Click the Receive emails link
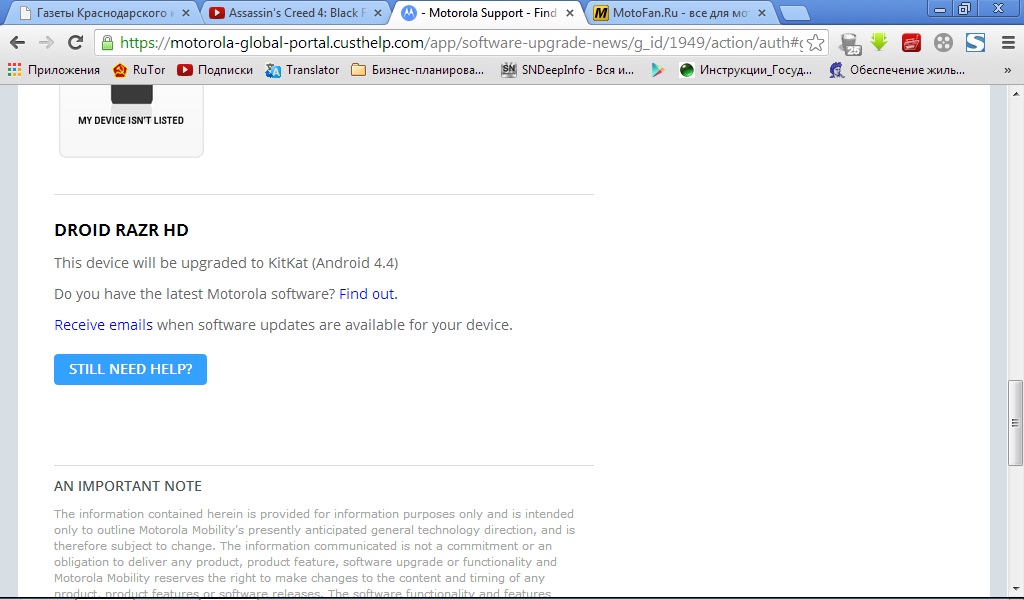This screenshot has width=1024, height=600. 103,325
